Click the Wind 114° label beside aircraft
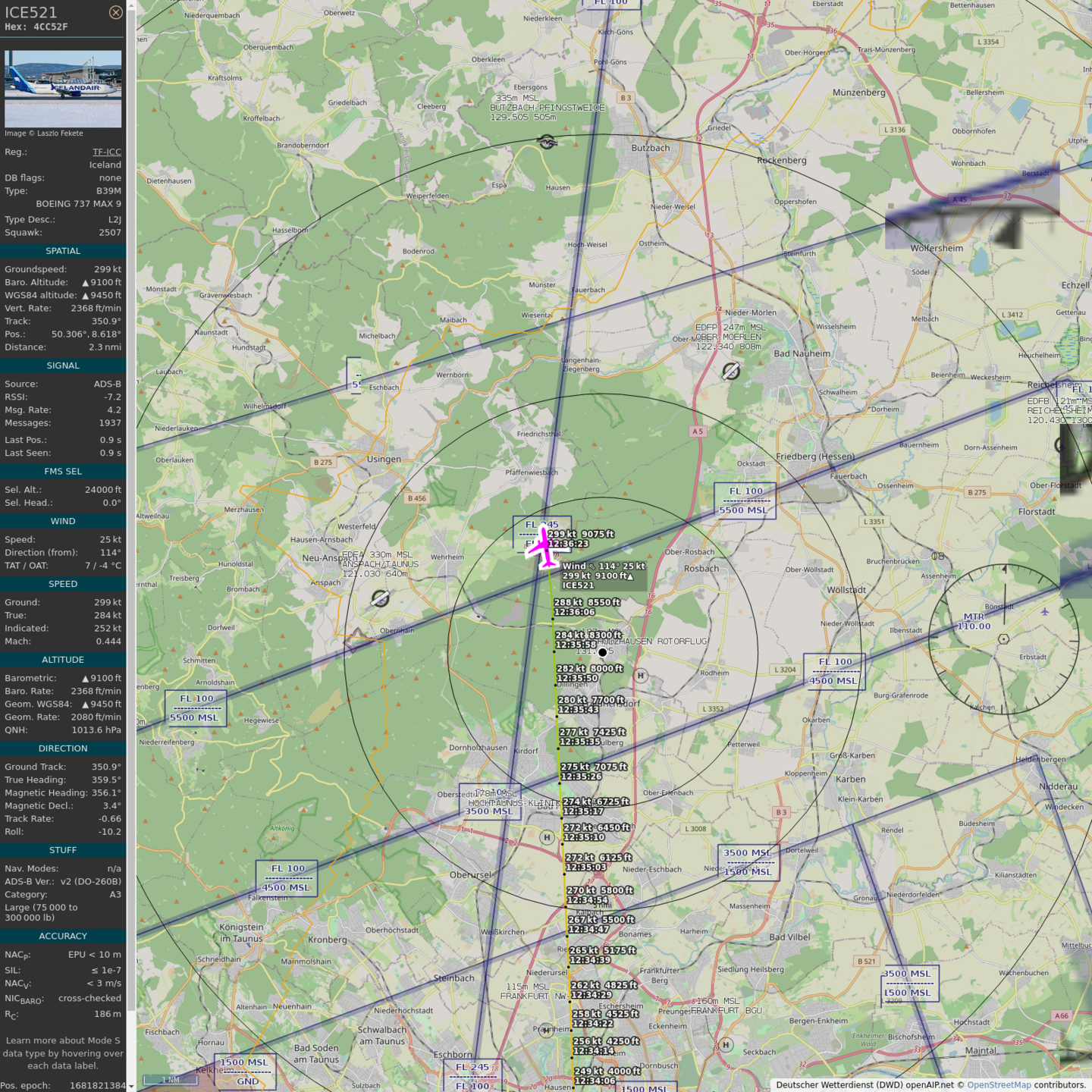The image size is (1092, 1092). coord(604,566)
